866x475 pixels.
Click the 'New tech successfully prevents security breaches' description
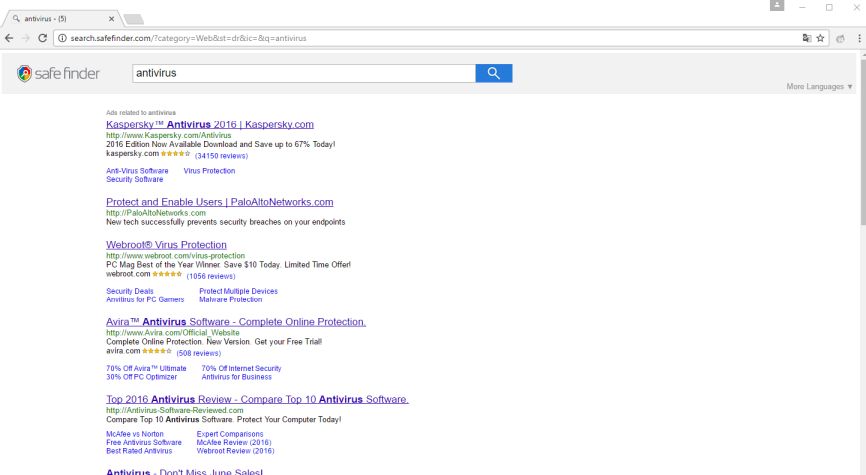(x=225, y=222)
